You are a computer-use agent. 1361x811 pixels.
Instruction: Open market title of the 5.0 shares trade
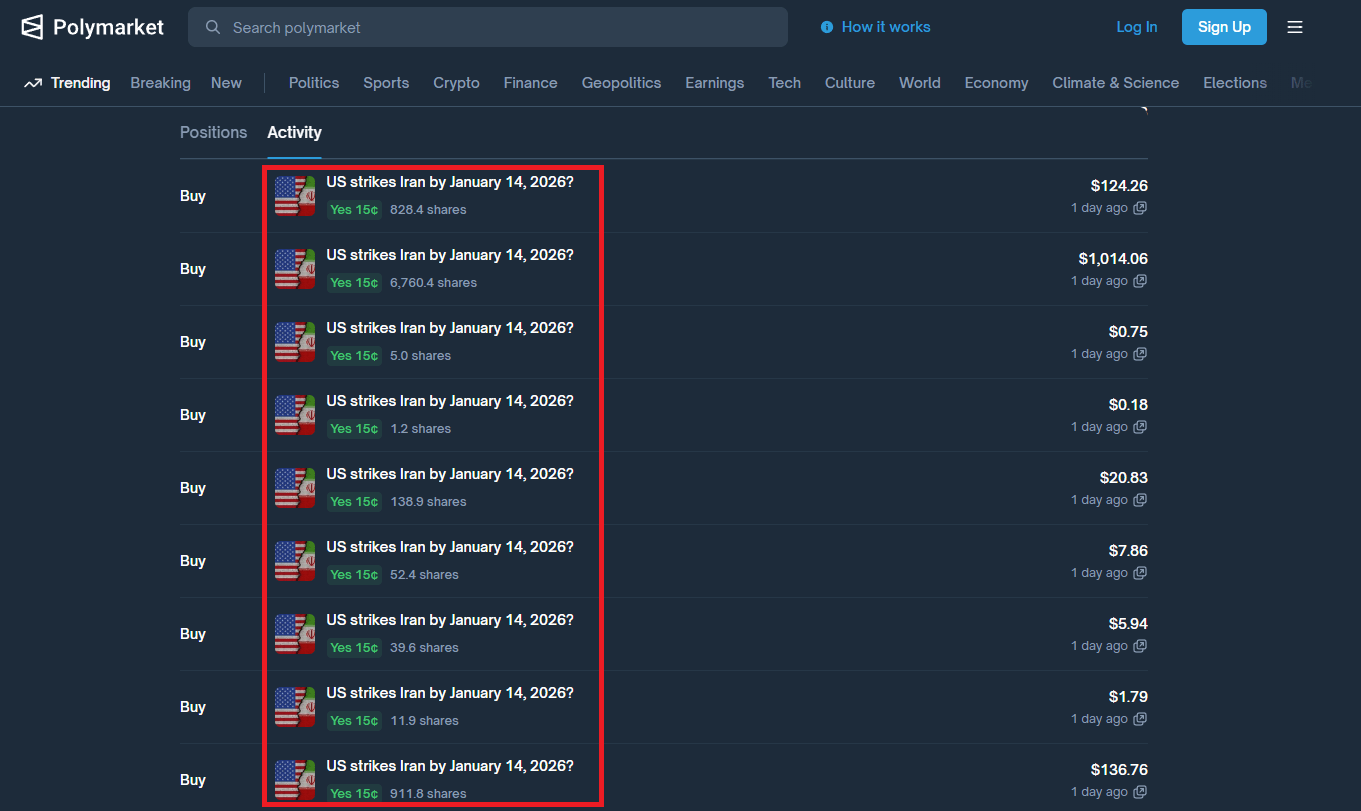[x=450, y=328]
